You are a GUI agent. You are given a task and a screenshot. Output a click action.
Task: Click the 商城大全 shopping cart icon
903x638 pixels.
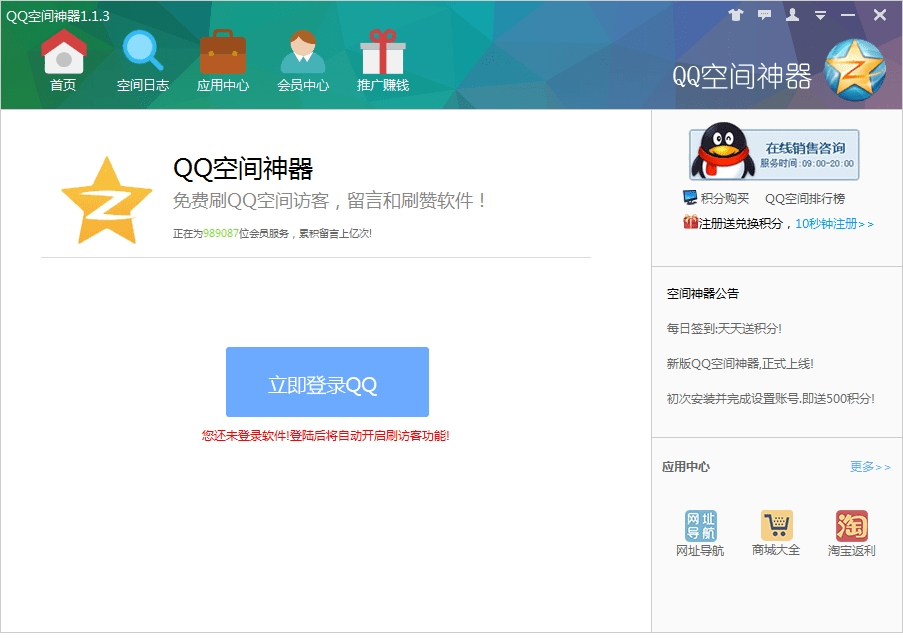click(x=776, y=527)
